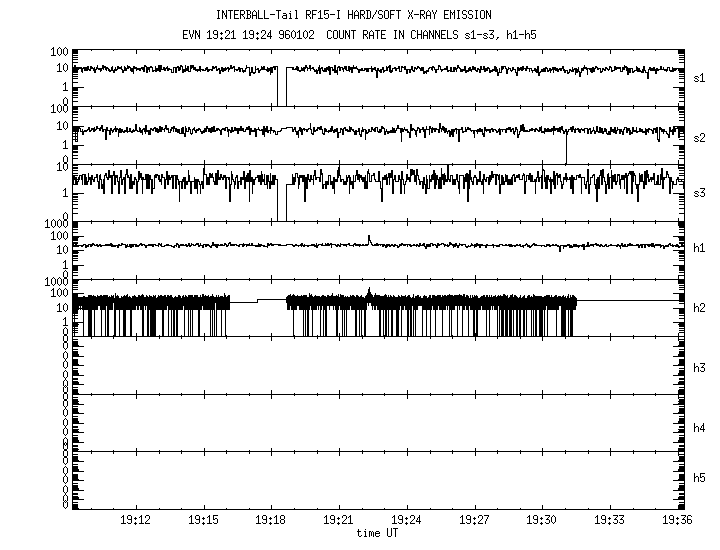Click the h4 channel label
This screenshot has height=550, width=720.
[x=700, y=428]
